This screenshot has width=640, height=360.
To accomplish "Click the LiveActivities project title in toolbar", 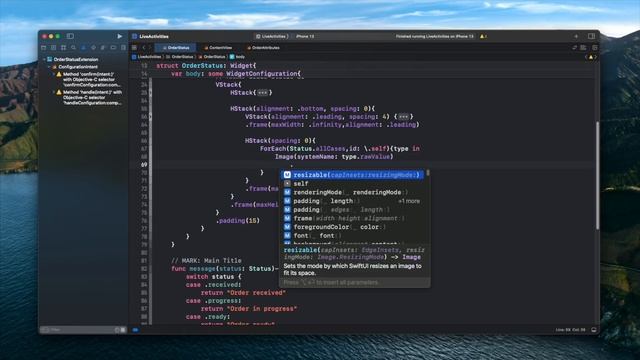I will [x=153, y=36].
